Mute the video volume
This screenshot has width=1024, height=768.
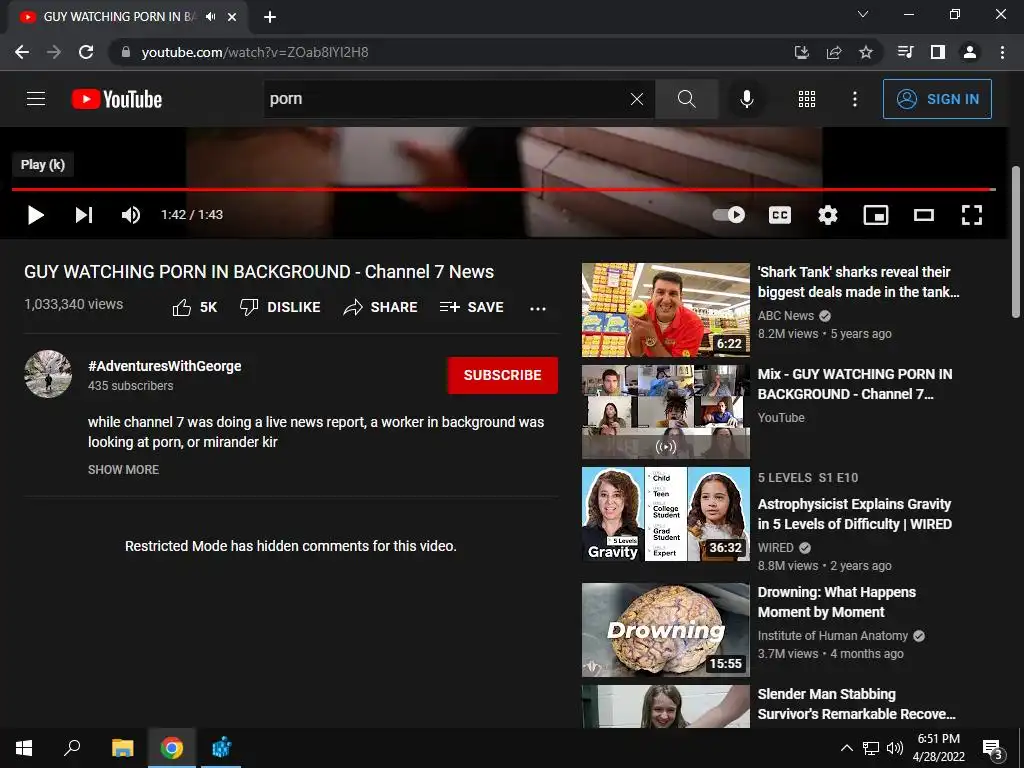click(131, 215)
